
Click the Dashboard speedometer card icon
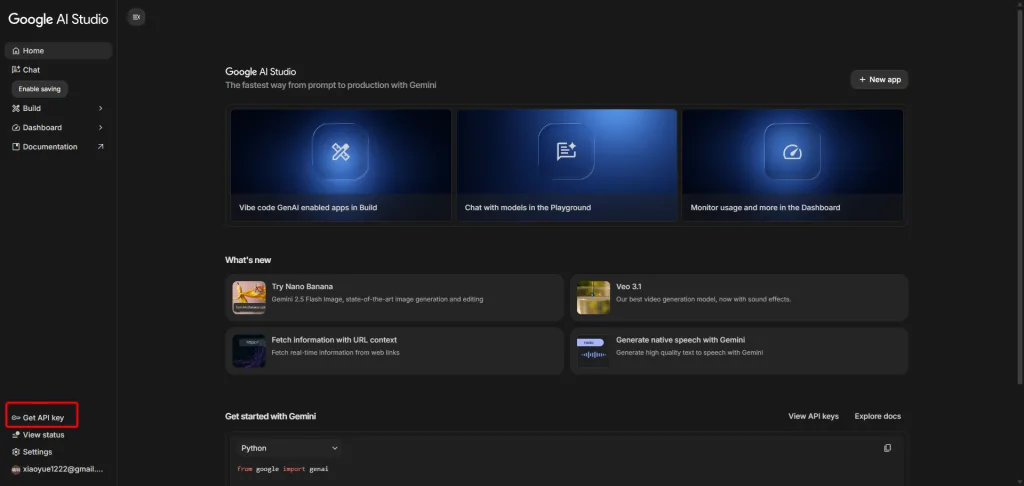792,152
